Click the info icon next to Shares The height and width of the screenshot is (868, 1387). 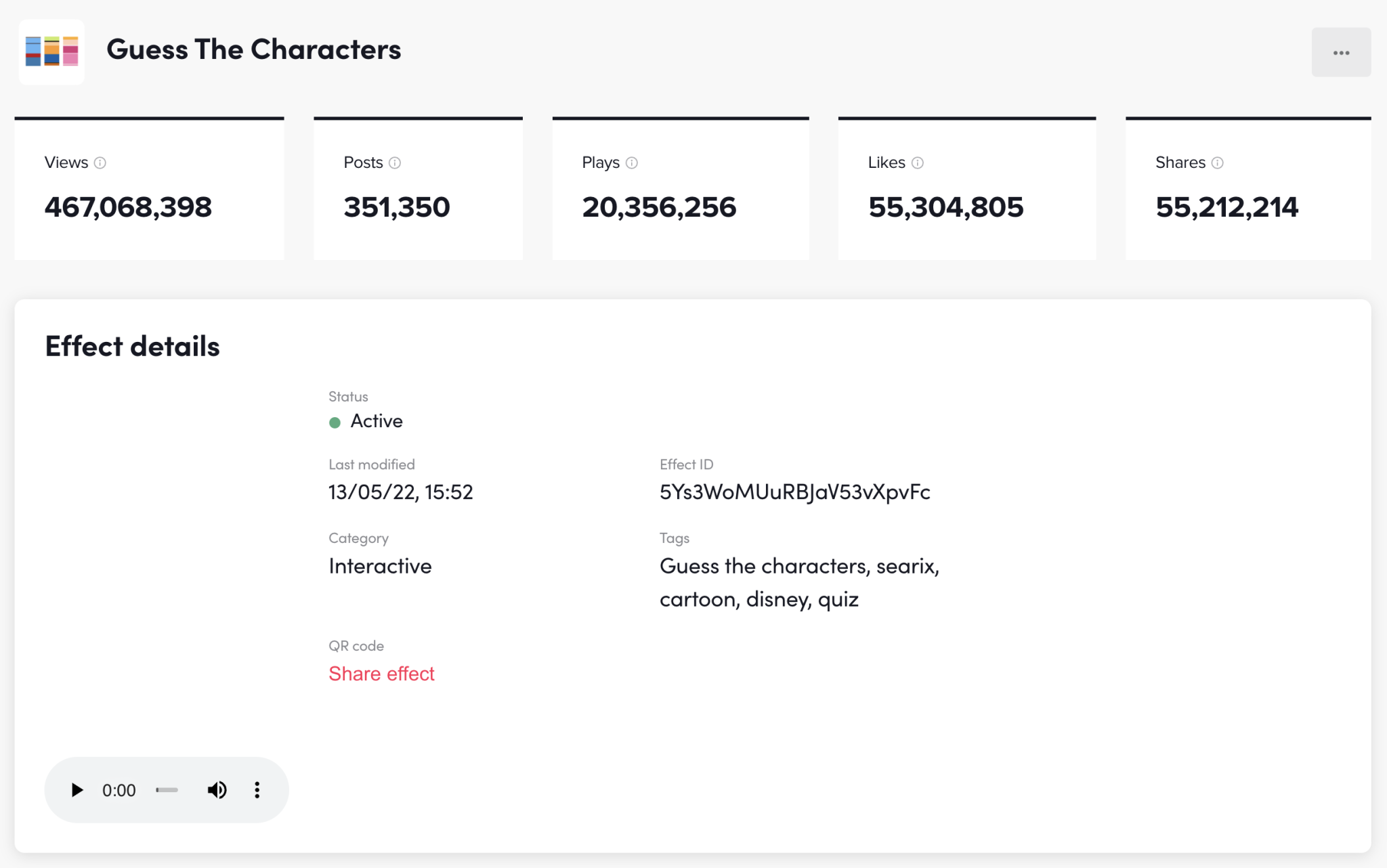pyautogui.click(x=1216, y=162)
